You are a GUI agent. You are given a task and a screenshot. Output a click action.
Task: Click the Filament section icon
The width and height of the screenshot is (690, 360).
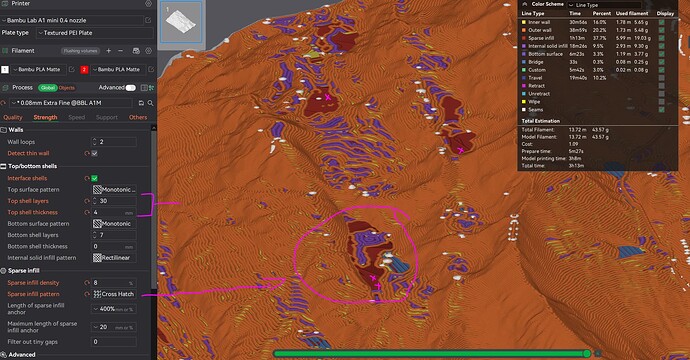click(x=5, y=51)
